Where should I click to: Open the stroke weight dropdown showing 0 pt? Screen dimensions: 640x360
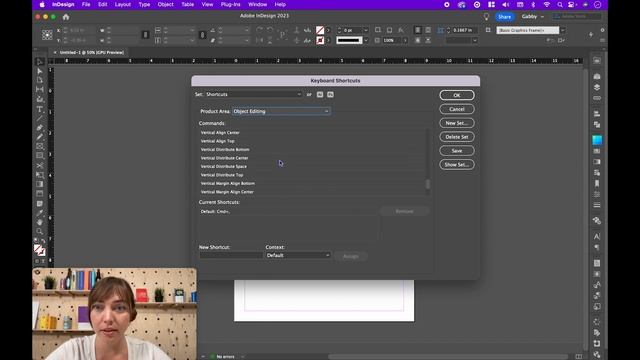[x=366, y=30]
